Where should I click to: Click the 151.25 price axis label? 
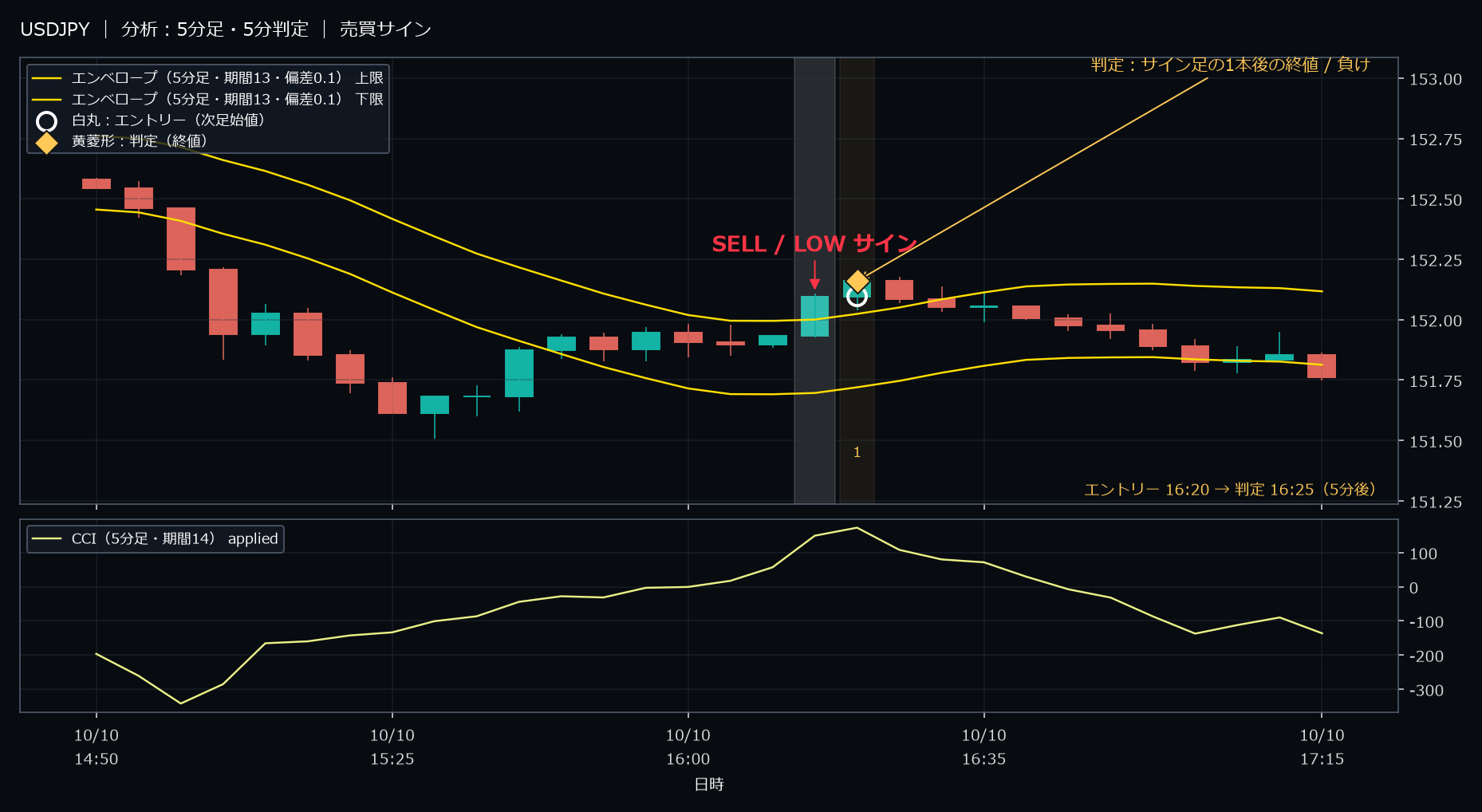click(x=1436, y=502)
